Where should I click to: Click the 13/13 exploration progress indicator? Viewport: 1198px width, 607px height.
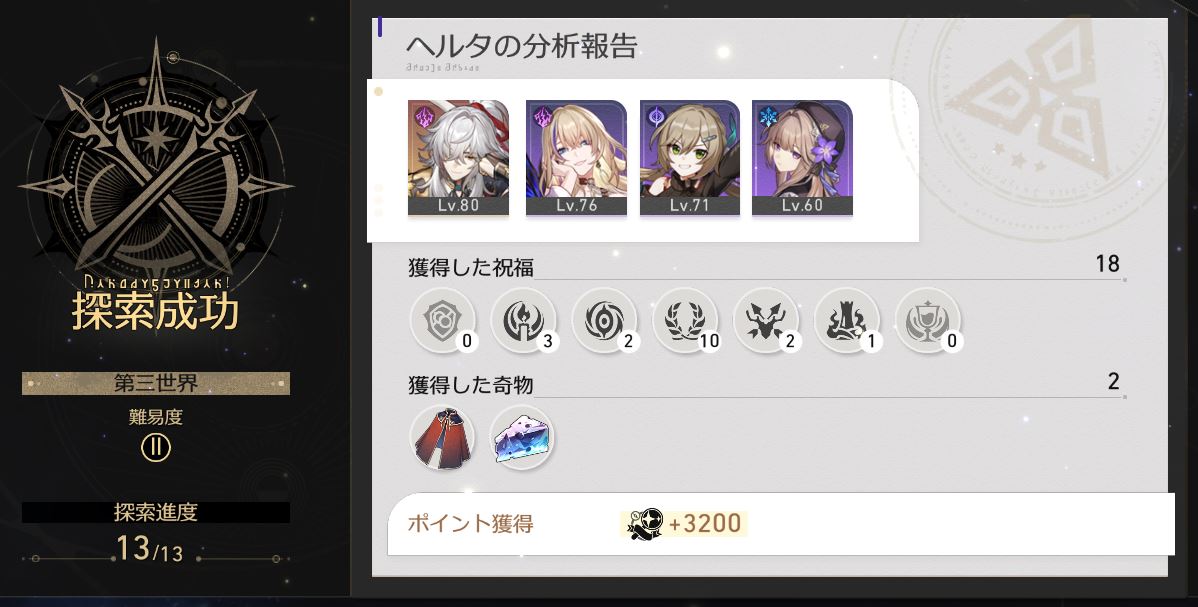[150, 548]
